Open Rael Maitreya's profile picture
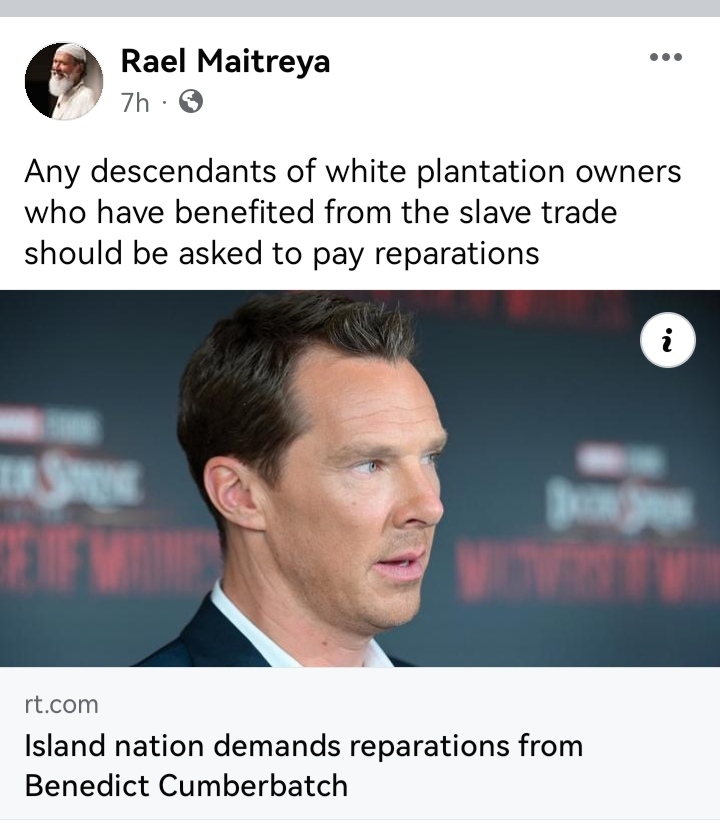 tap(64, 81)
